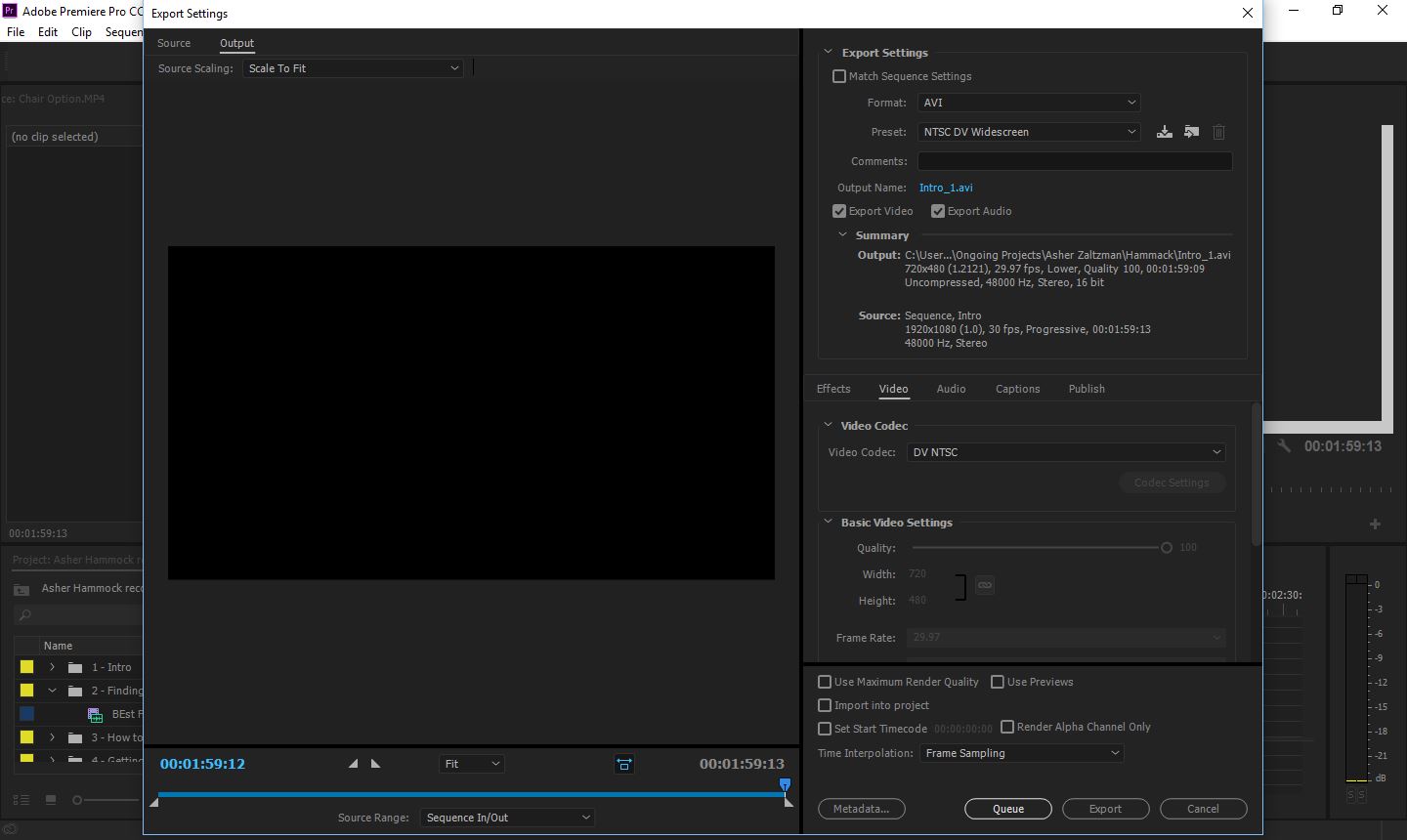1407x840 pixels.
Task: Check Render Alpha Channel Only
Action: click(x=1007, y=727)
